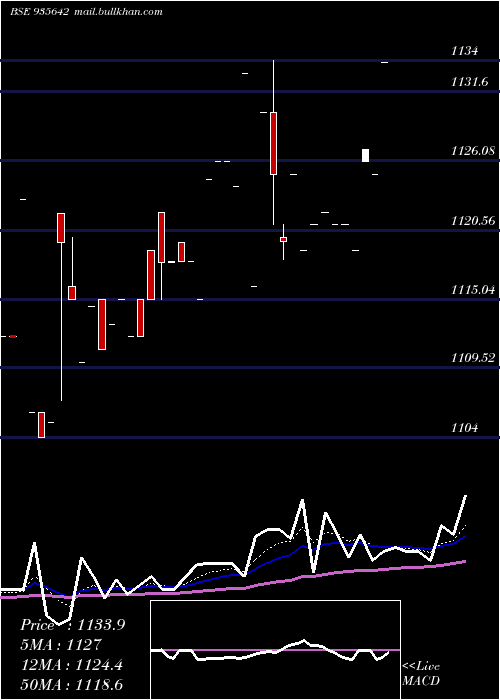
Task: Click the Price : 1133.9 readout
Action: (72, 625)
